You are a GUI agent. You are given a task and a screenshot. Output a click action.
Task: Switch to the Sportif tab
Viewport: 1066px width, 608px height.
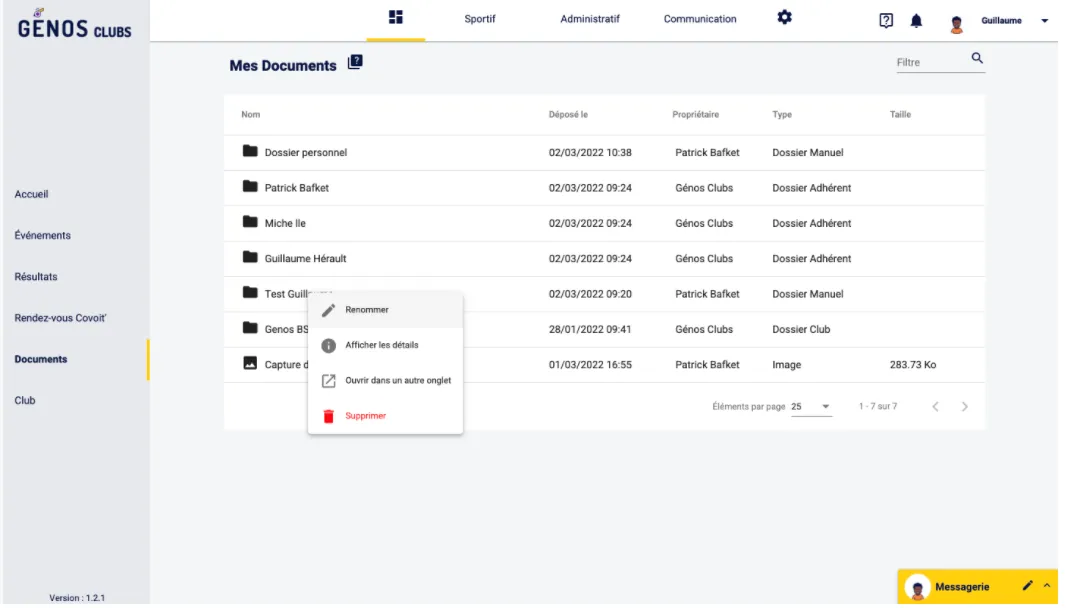pos(480,19)
